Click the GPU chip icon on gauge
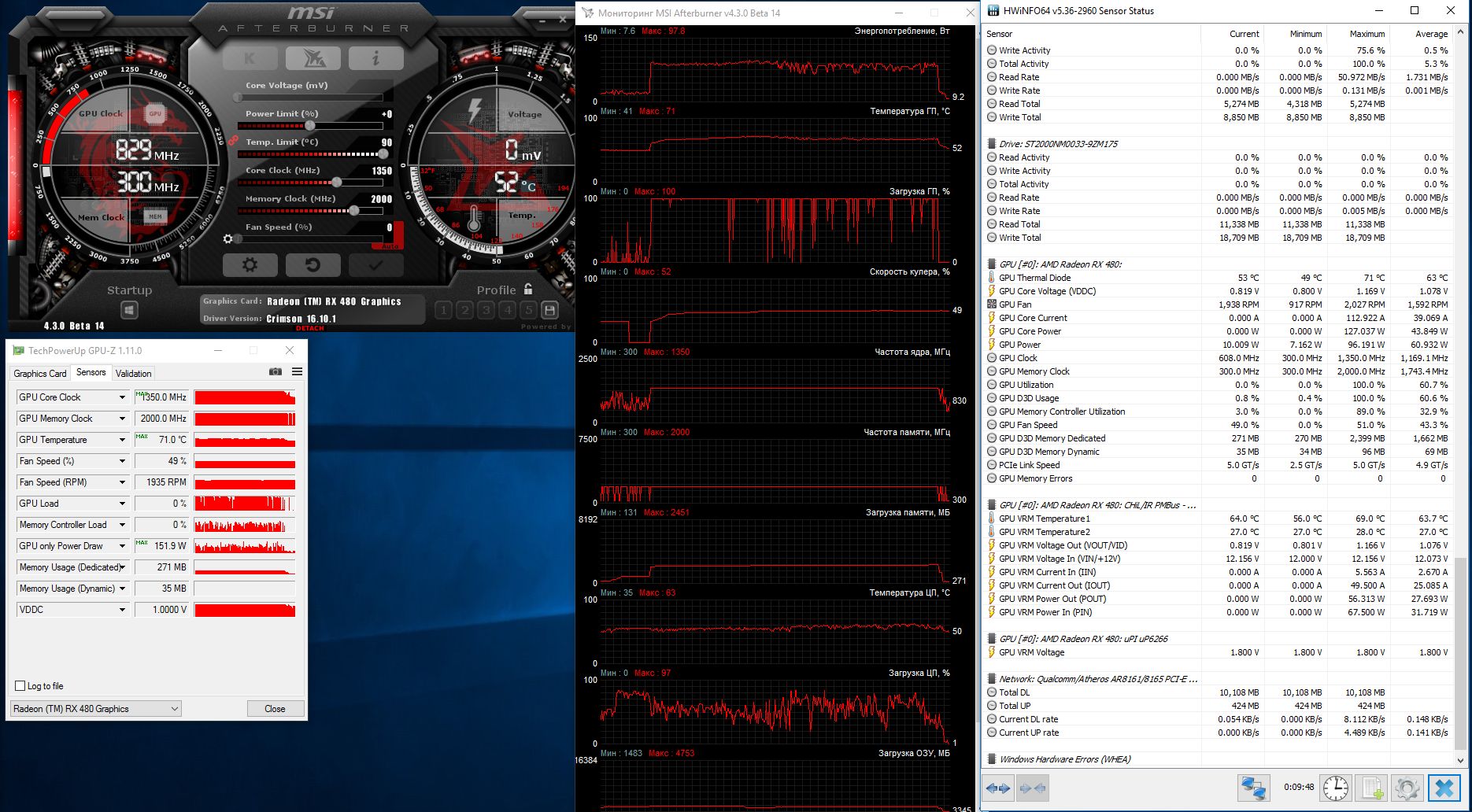 (x=155, y=114)
